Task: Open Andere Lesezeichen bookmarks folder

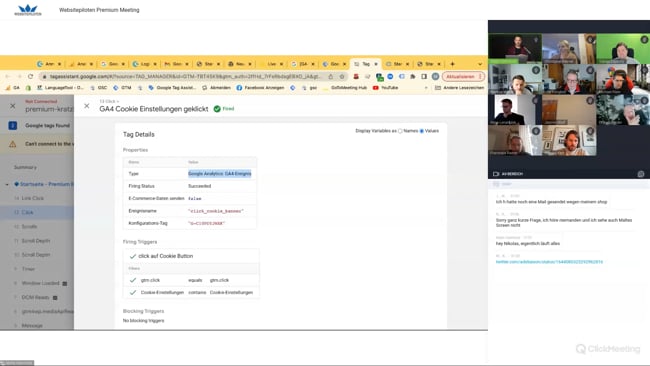Action: pyautogui.click(x=459, y=88)
